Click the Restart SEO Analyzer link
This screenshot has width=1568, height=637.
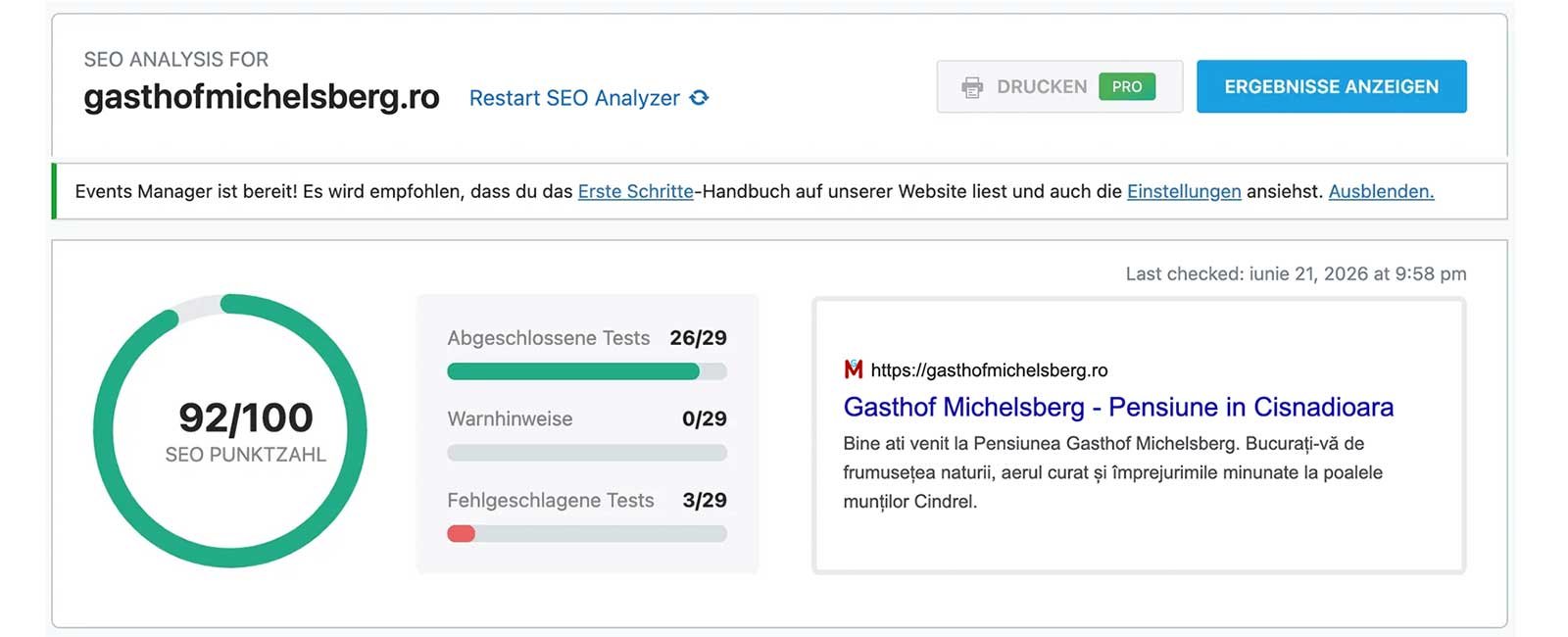click(x=574, y=98)
